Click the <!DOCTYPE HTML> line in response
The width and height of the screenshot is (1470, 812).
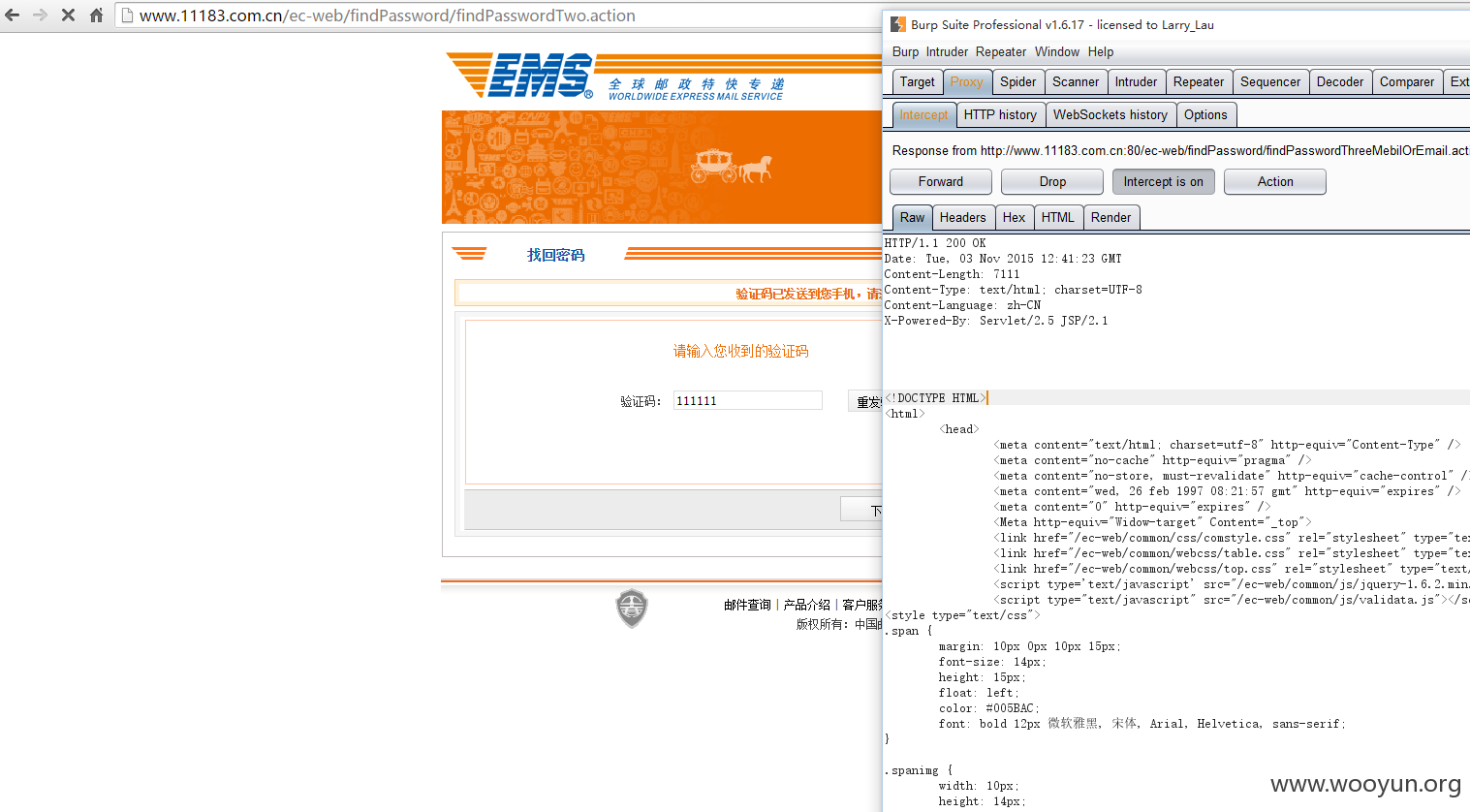click(x=935, y=398)
